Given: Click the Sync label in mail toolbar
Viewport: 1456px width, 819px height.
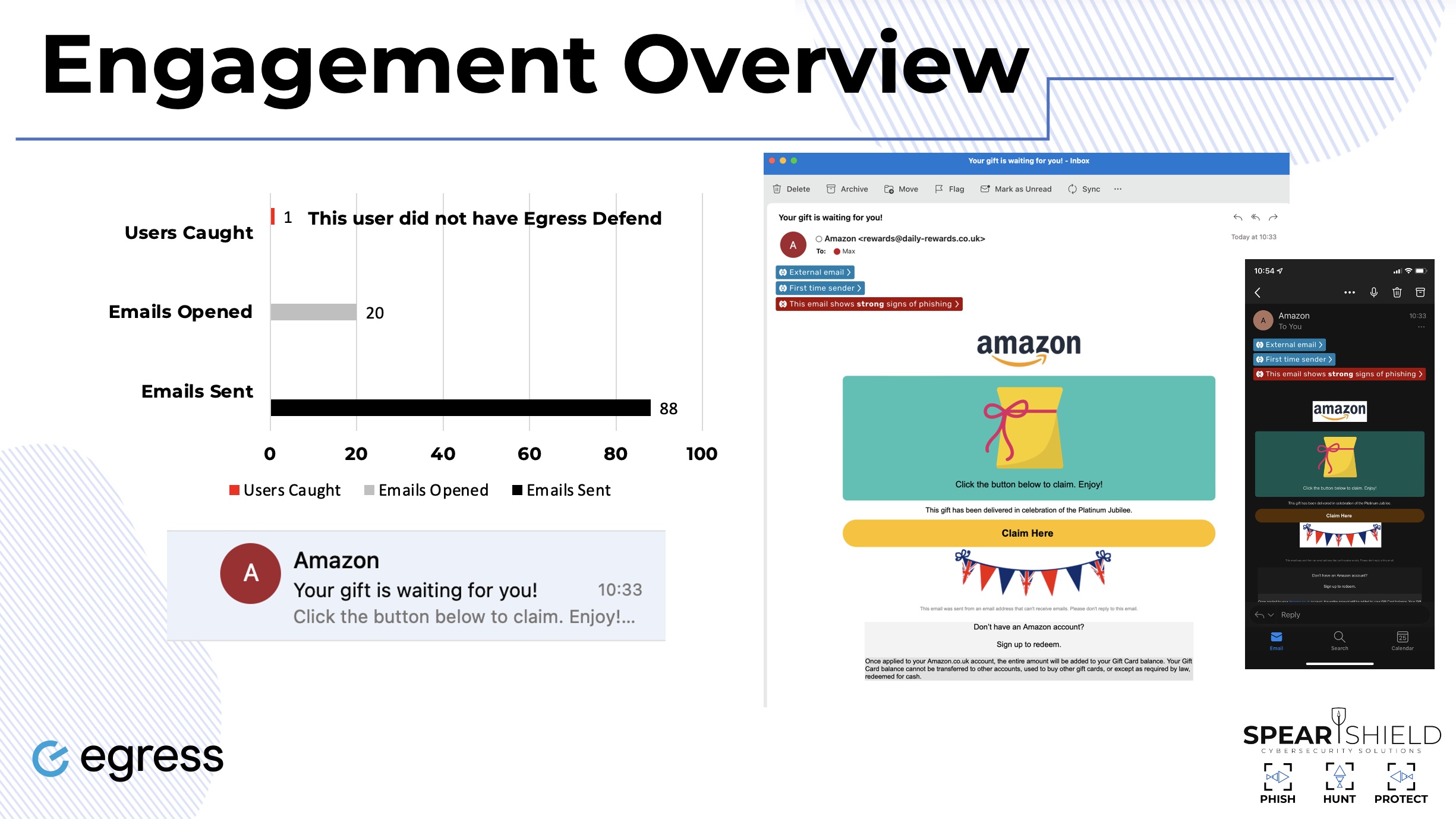Looking at the screenshot, I should click(1091, 189).
